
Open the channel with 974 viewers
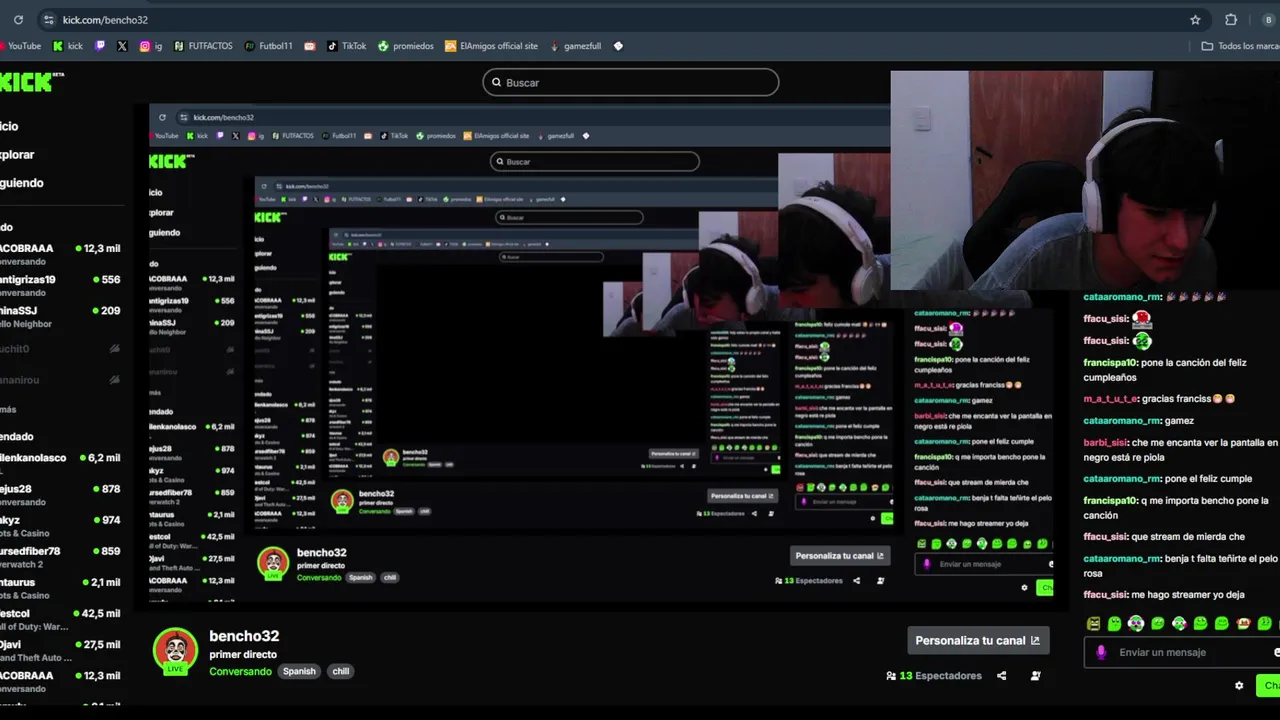coord(60,526)
